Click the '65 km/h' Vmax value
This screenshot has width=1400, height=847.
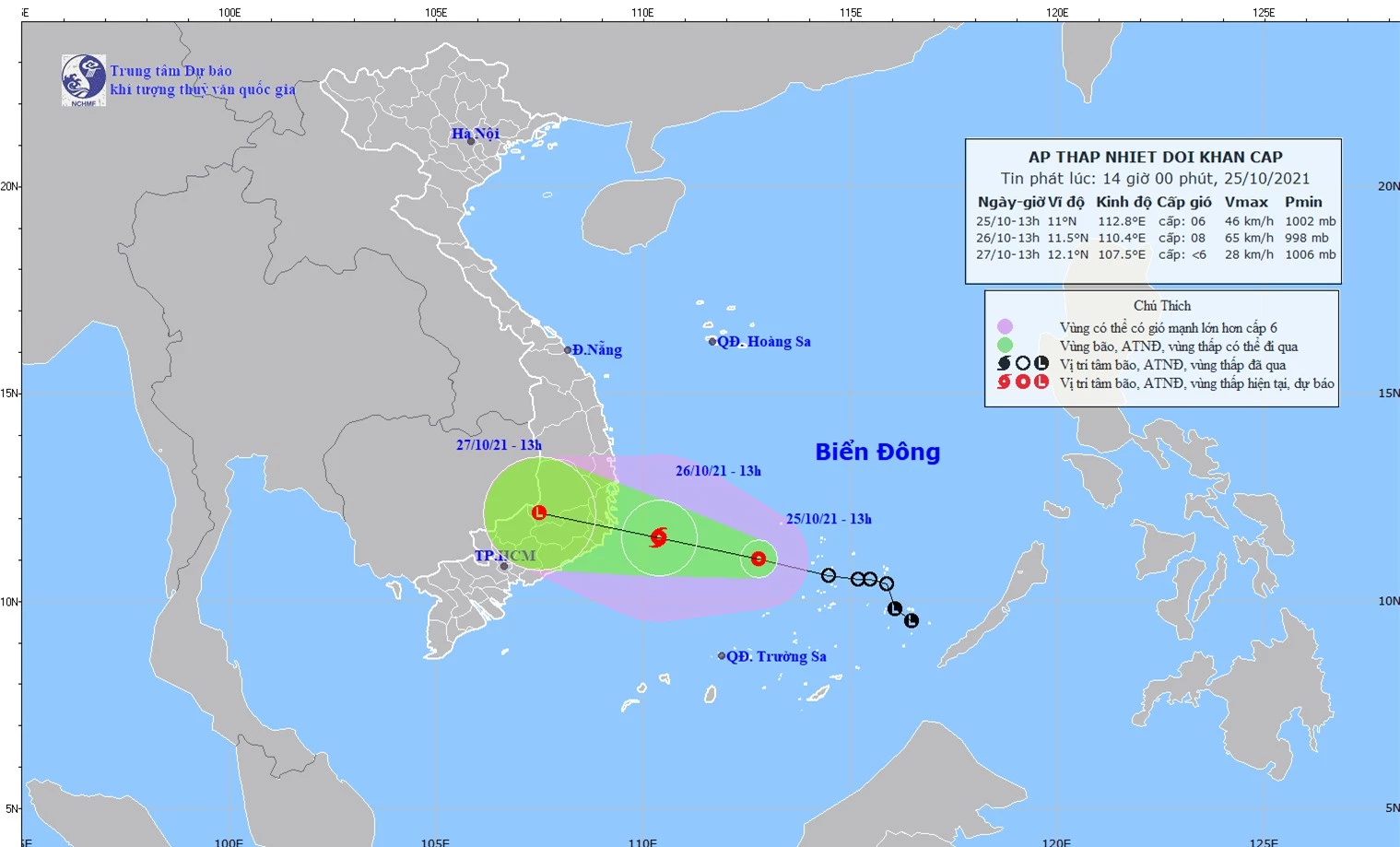click(x=1249, y=238)
